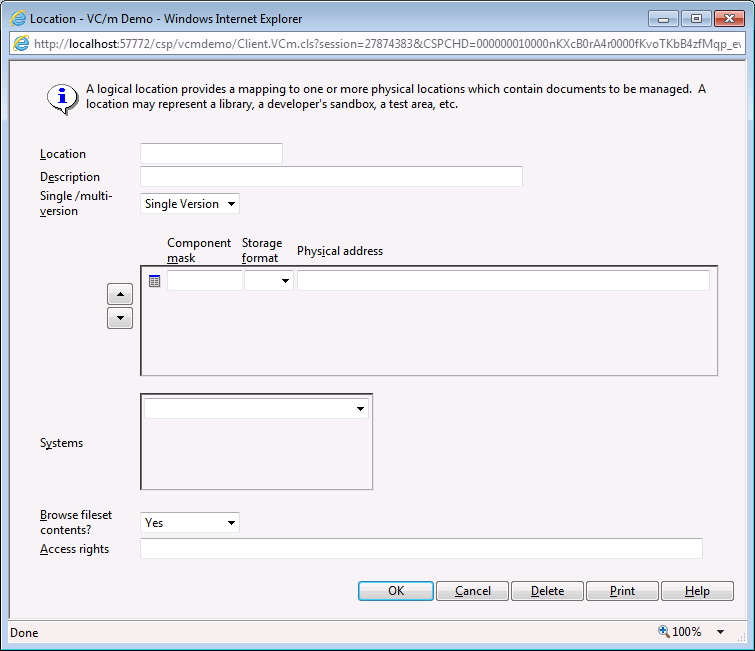Image resolution: width=755 pixels, height=651 pixels.
Task: Open the Systems combo box
Action: tap(256, 409)
